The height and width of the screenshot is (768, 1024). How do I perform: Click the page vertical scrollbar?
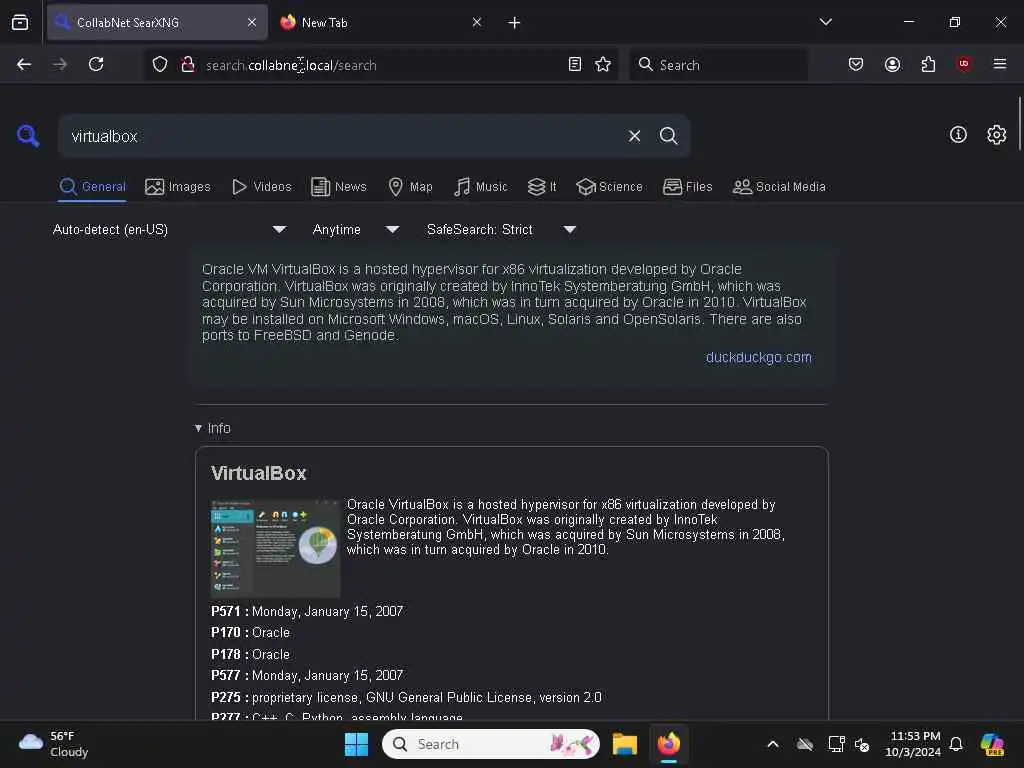tap(1019, 124)
